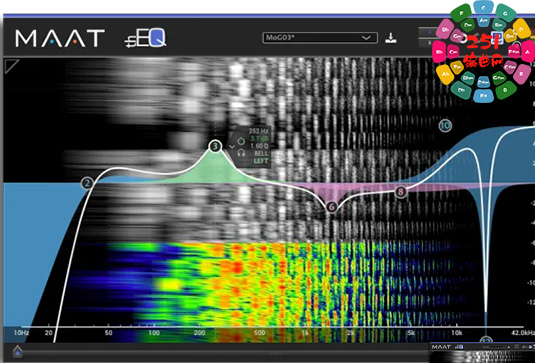Select EQ band node 3

[x=215, y=146]
